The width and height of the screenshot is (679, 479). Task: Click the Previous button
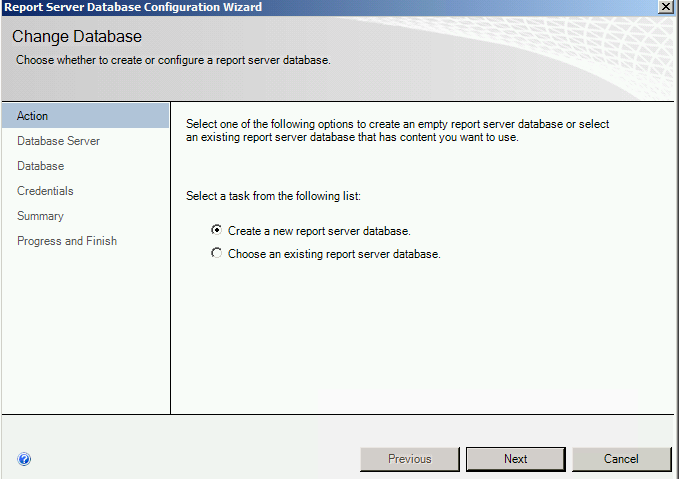click(410, 459)
